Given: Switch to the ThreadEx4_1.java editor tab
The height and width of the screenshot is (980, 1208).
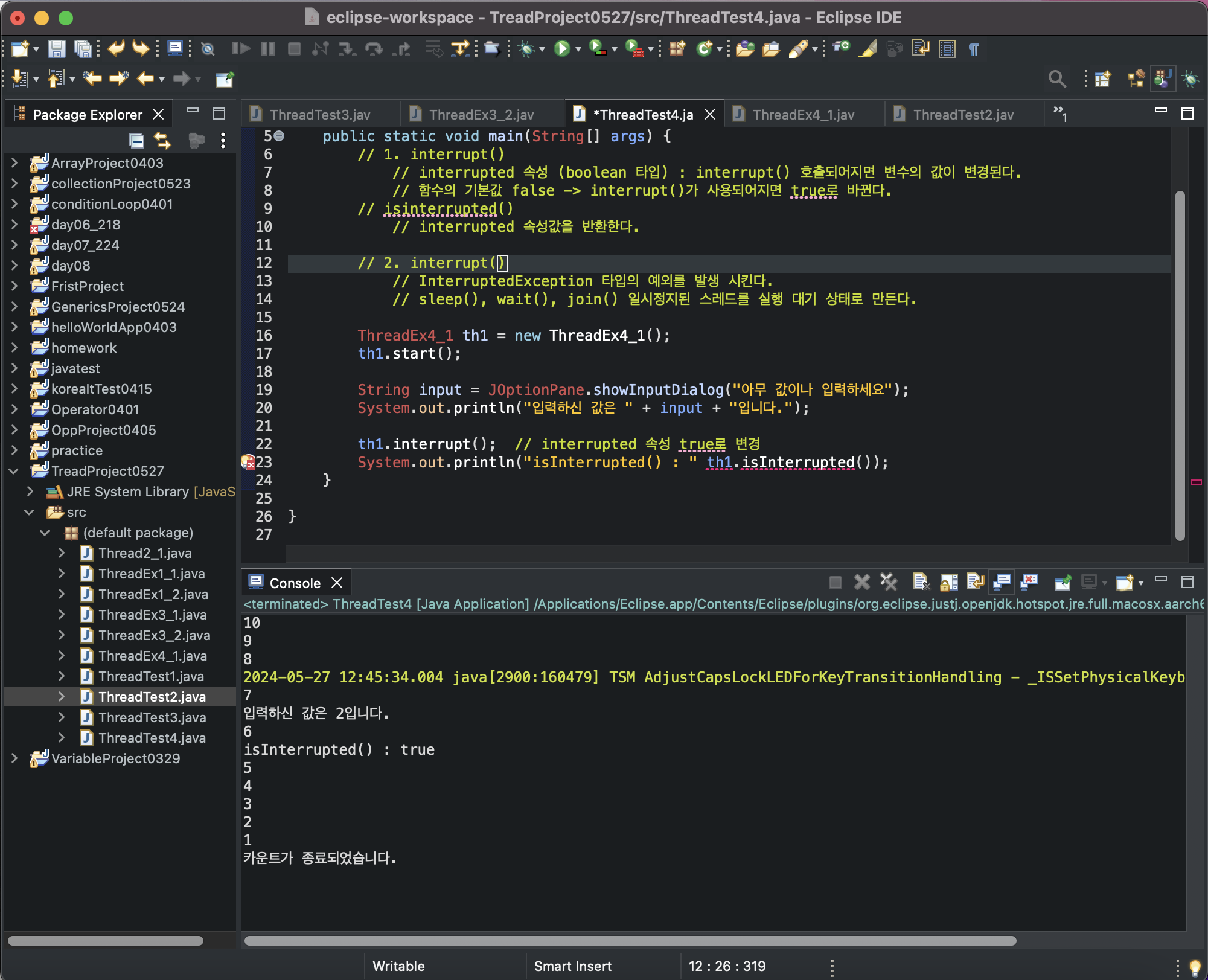Looking at the screenshot, I should coord(803,115).
